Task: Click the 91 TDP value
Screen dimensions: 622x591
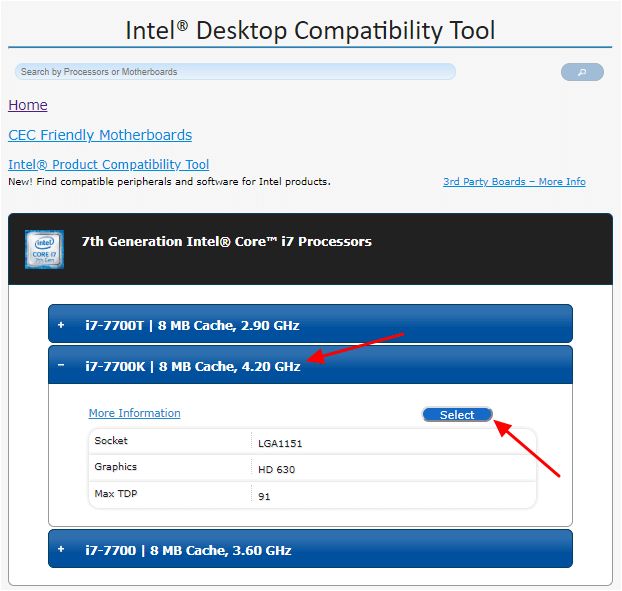Action: pyautogui.click(x=264, y=497)
